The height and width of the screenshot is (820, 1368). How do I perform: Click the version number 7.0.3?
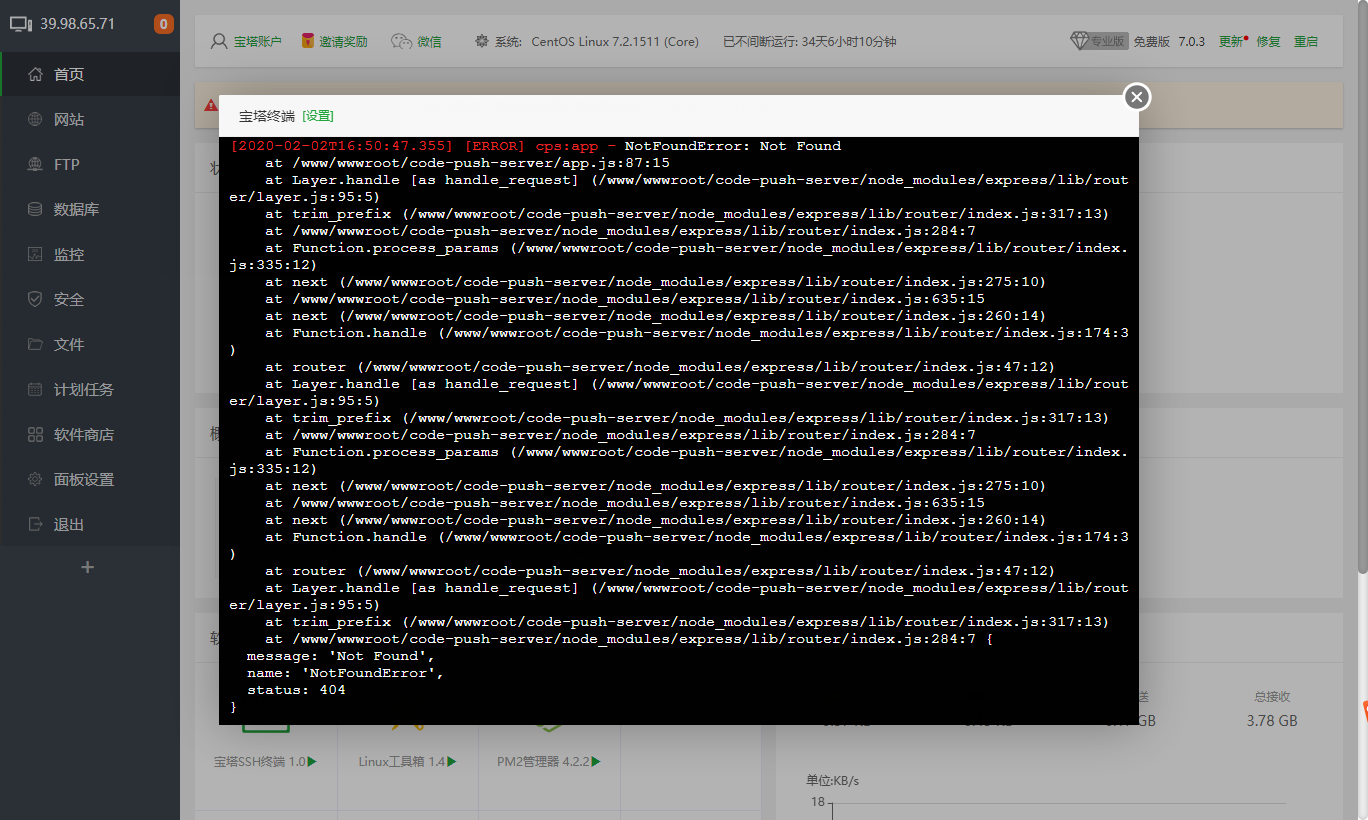(x=1191, y=41)
